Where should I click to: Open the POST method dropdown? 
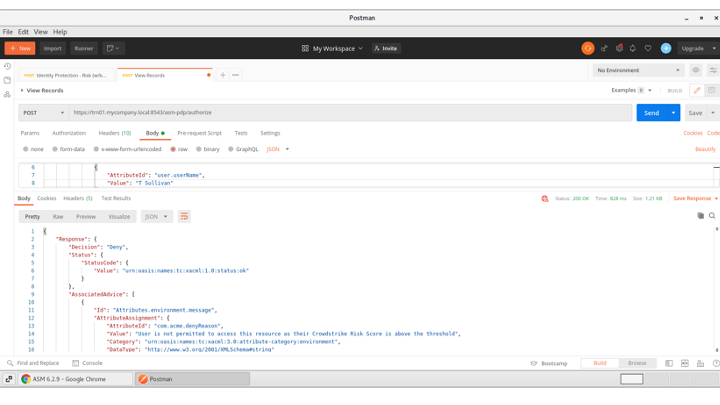(x=43, y=113)
